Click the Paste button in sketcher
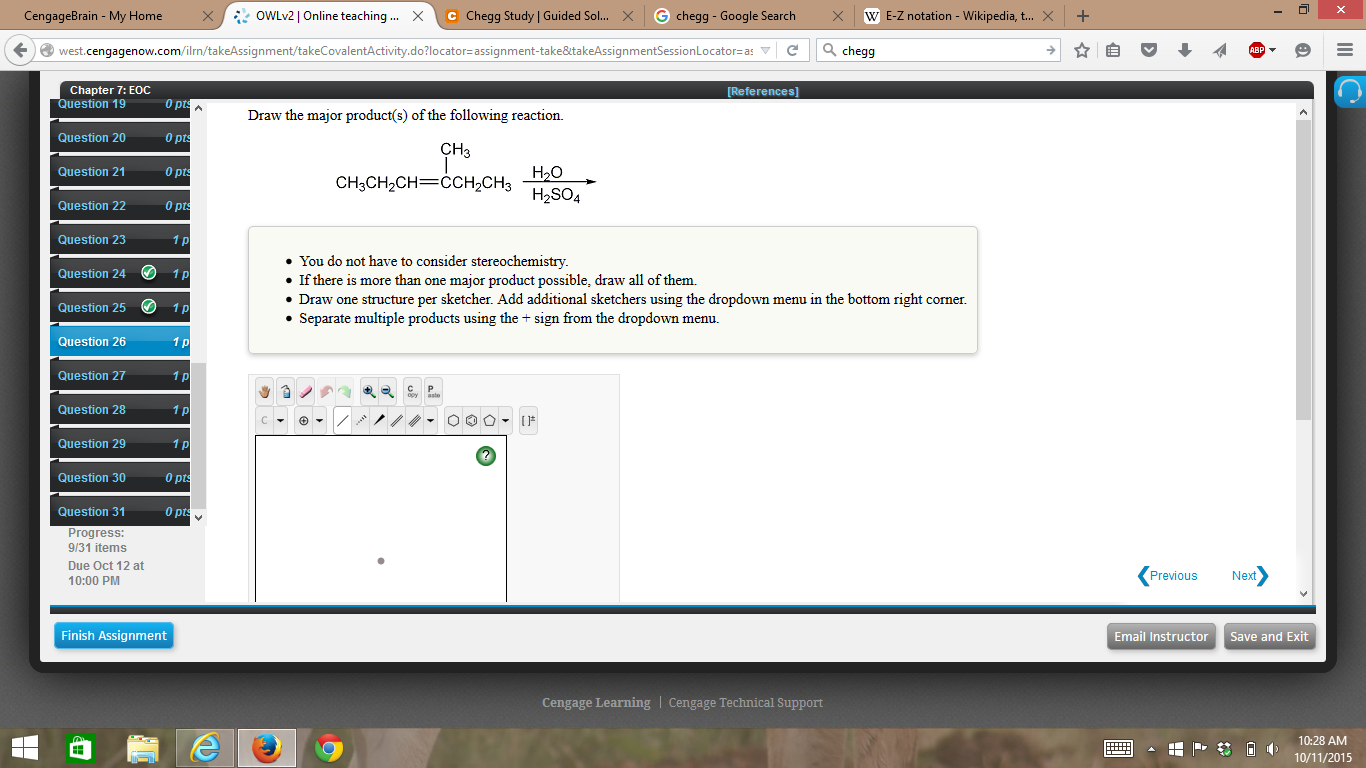Image resolution: width=1366 pixels, height=768 pixels. point(433,392)
